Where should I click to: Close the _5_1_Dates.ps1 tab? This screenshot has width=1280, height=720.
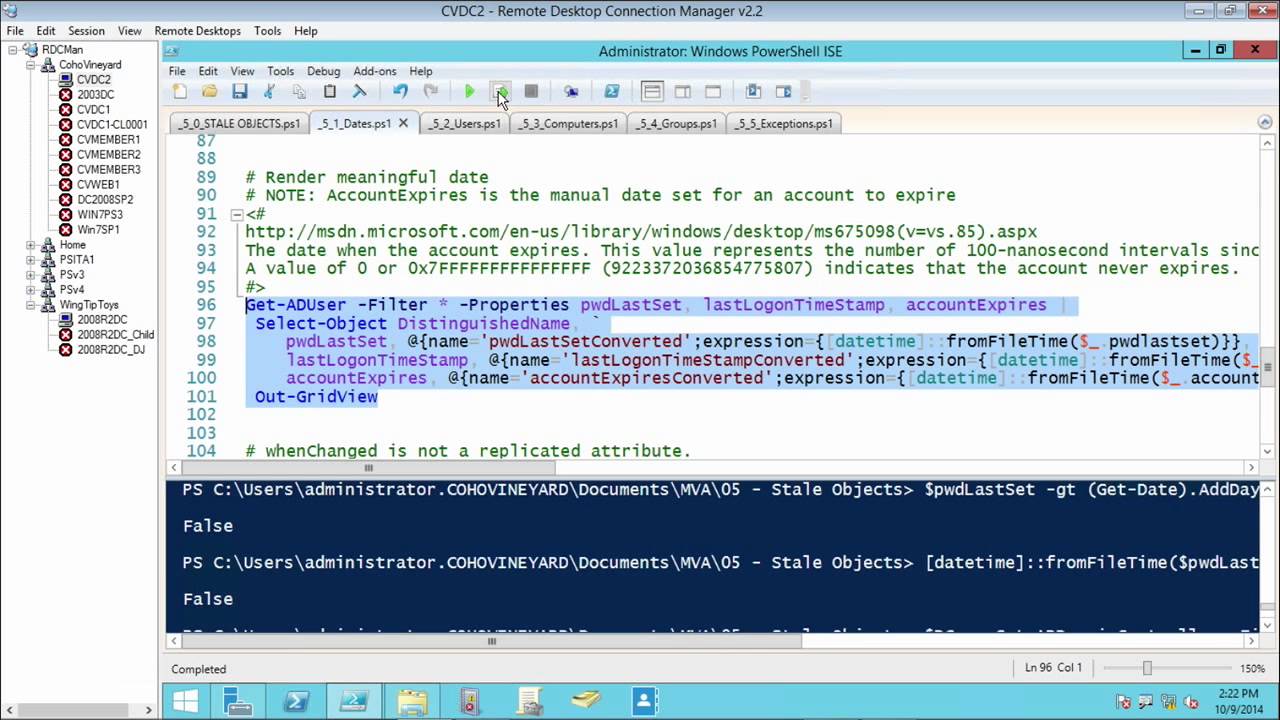coord(403,124)
